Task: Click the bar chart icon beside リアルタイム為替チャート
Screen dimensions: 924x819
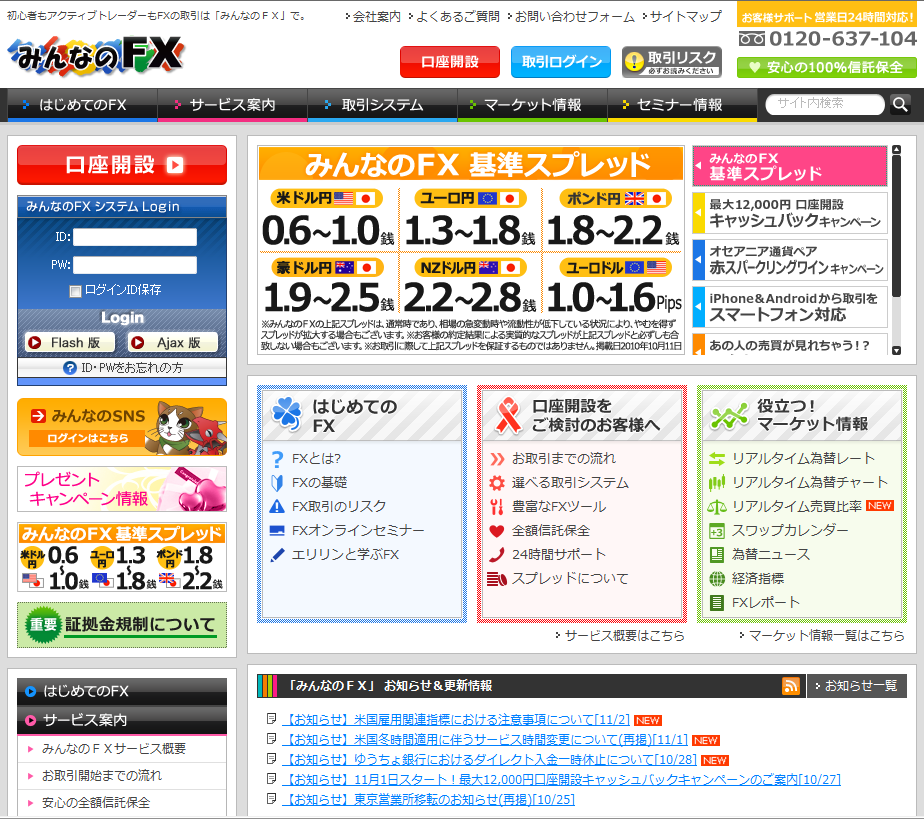Action: click(x=717, y=483)
